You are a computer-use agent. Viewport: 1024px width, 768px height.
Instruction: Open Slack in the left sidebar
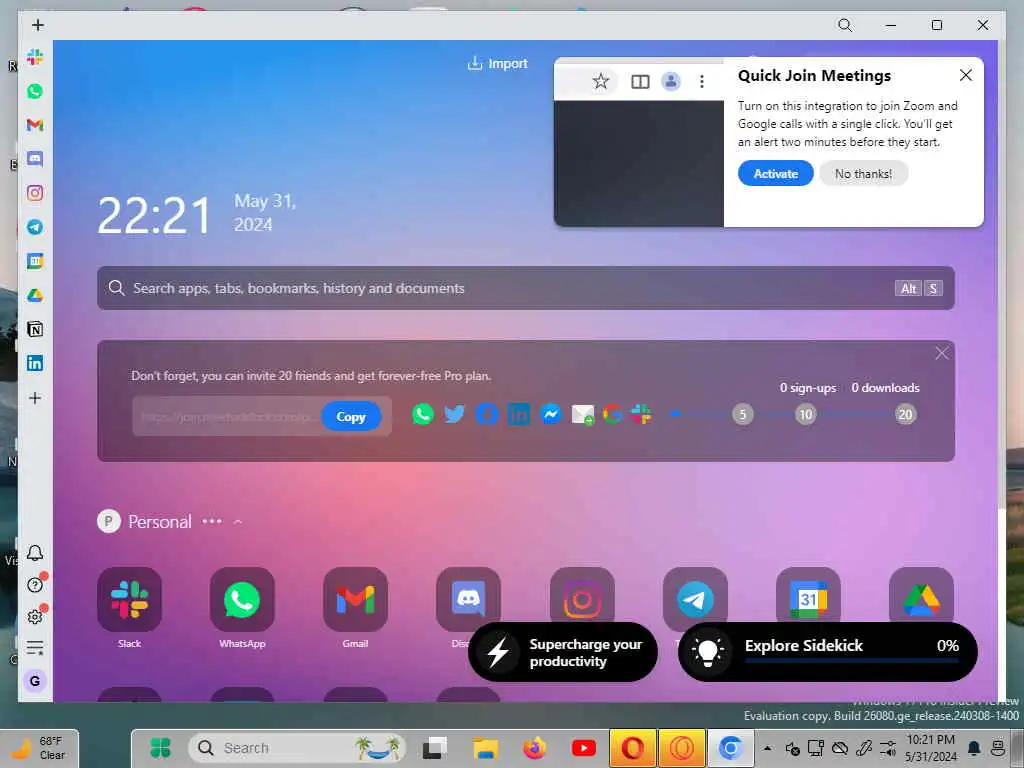(x=35, y=57)
